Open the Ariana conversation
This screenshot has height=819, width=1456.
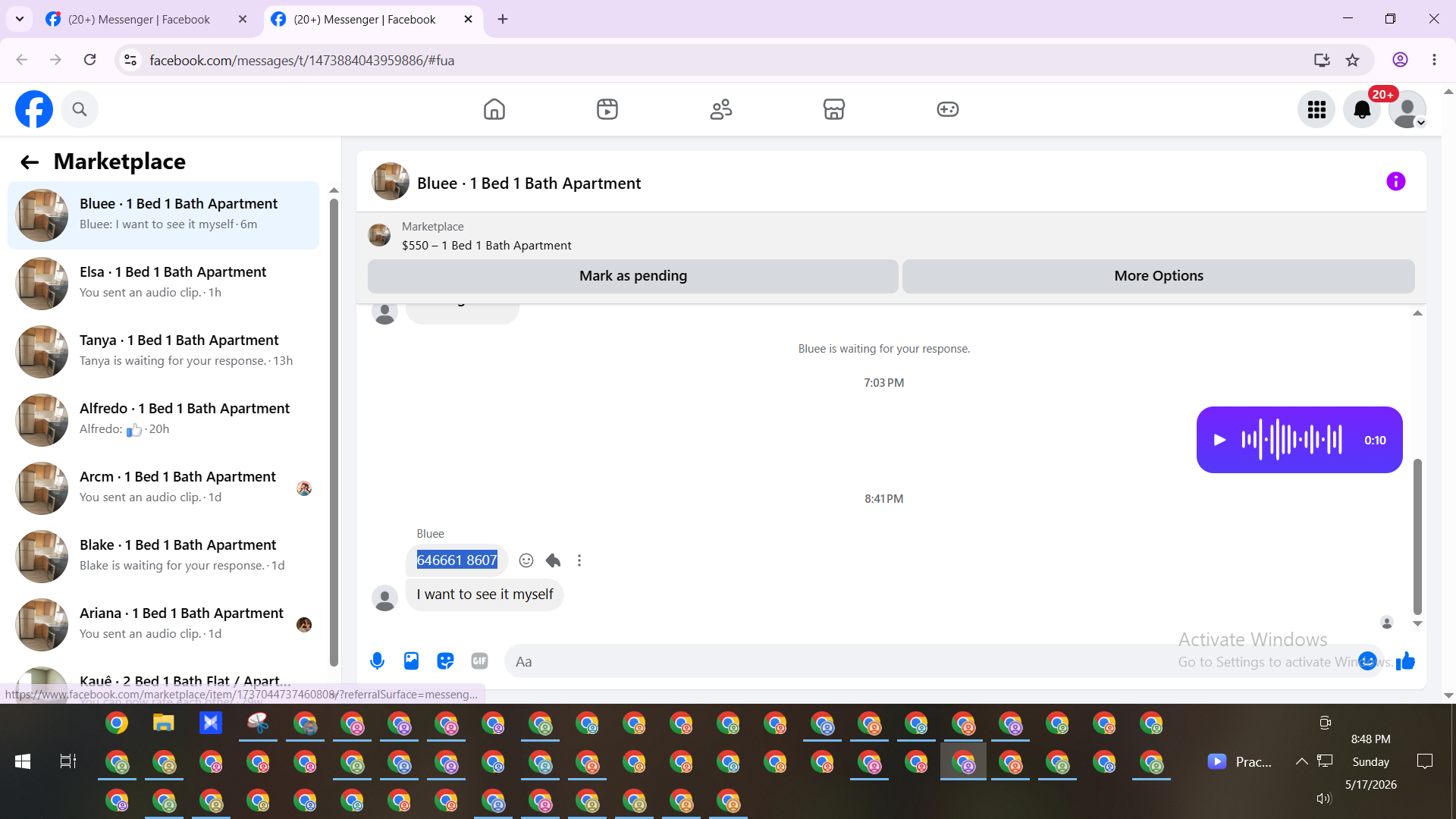163,625
